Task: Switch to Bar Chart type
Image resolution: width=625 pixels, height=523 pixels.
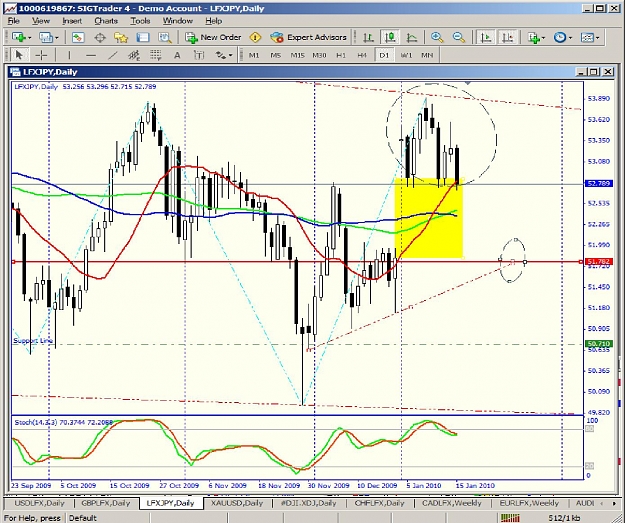Action: coord(368,37)
